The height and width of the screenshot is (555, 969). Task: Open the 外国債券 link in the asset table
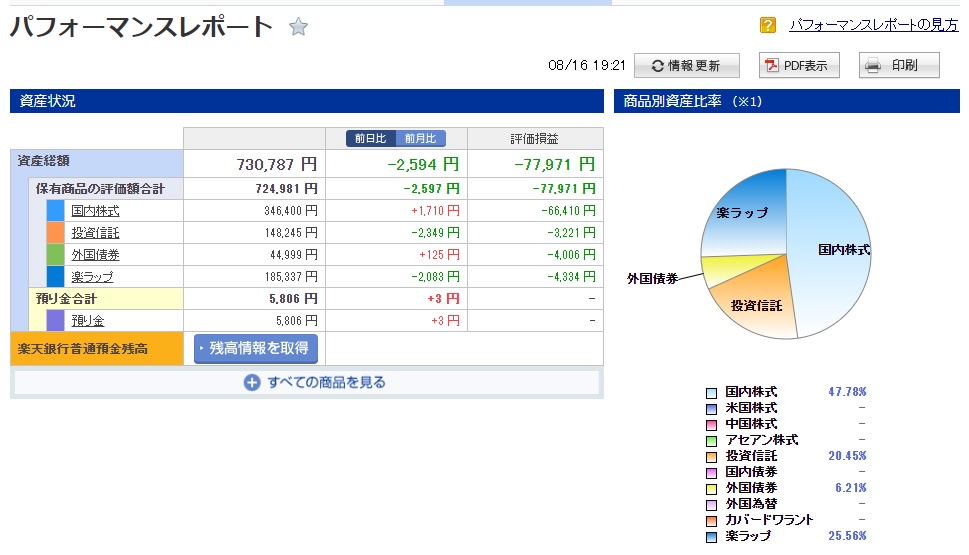coord(95,255)
